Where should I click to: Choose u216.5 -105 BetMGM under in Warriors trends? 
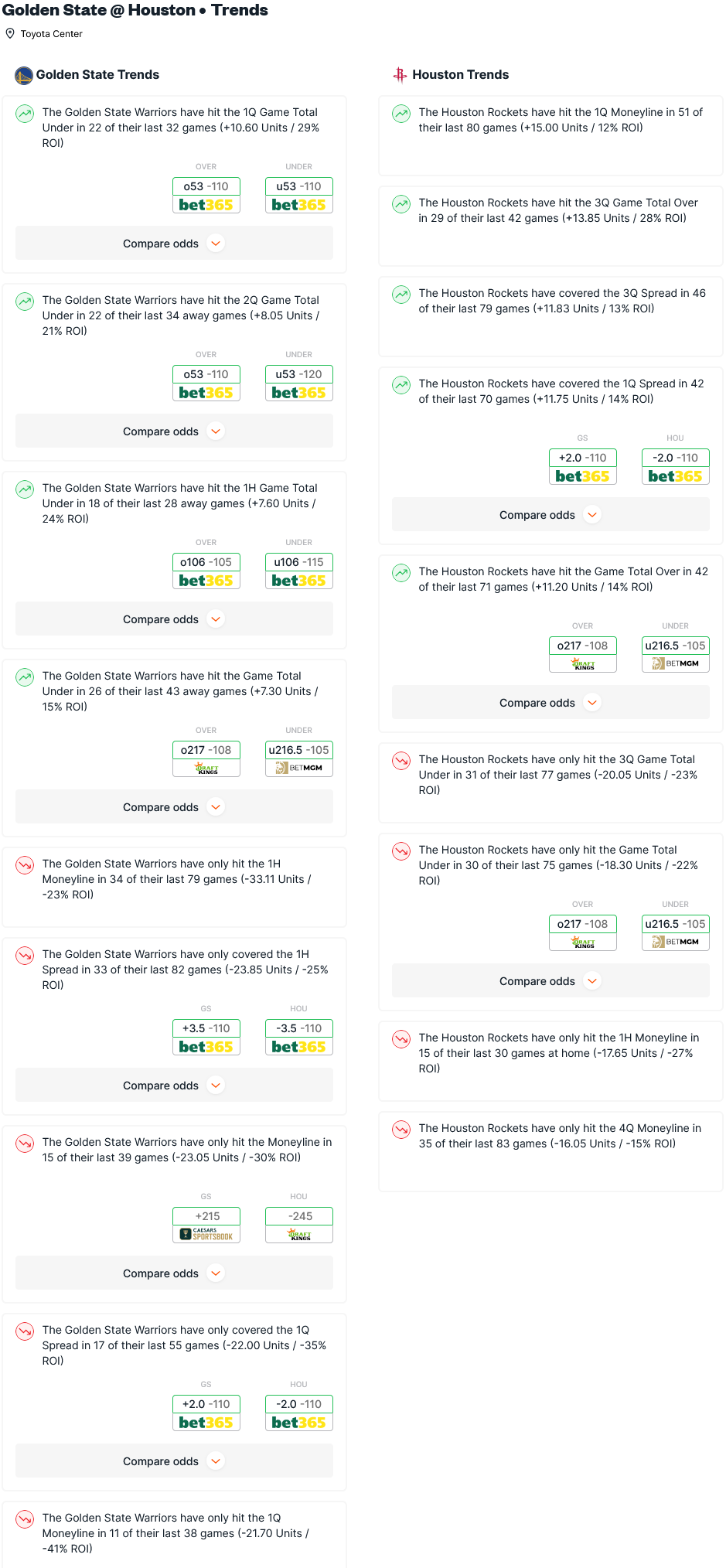pyautogui.click(x=299, y=759)
